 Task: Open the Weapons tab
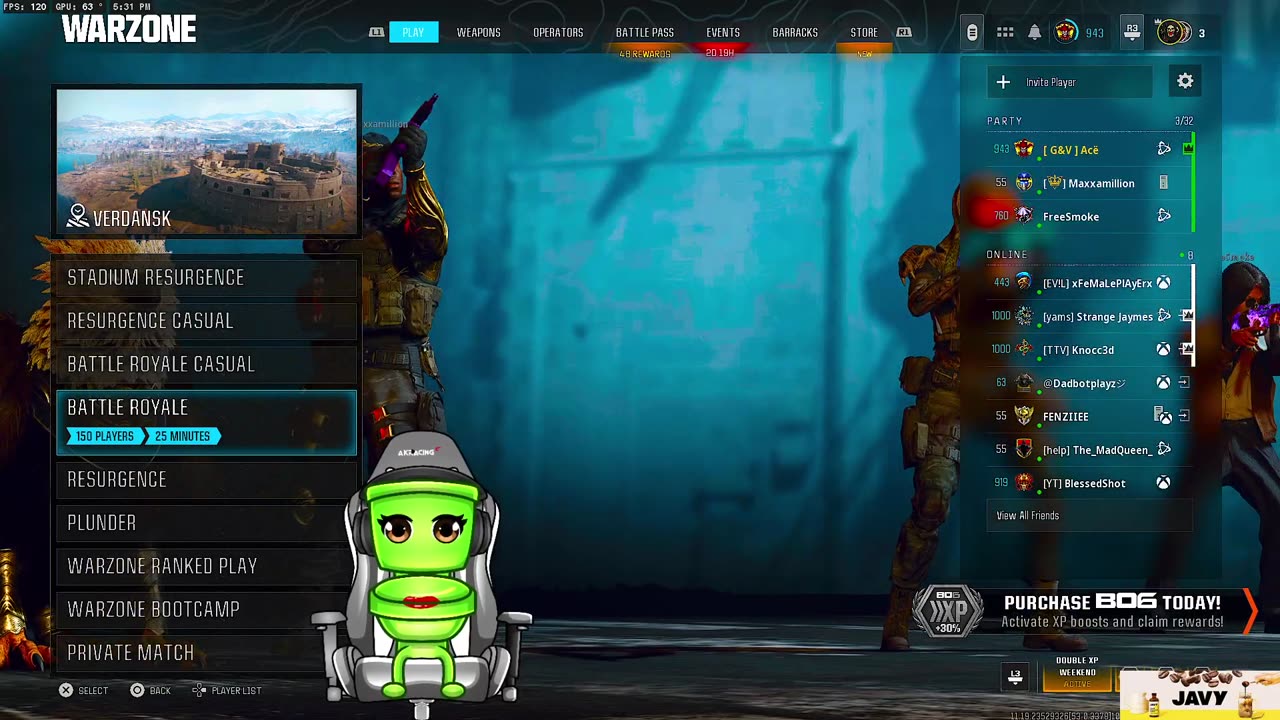(x=479, y=32)
